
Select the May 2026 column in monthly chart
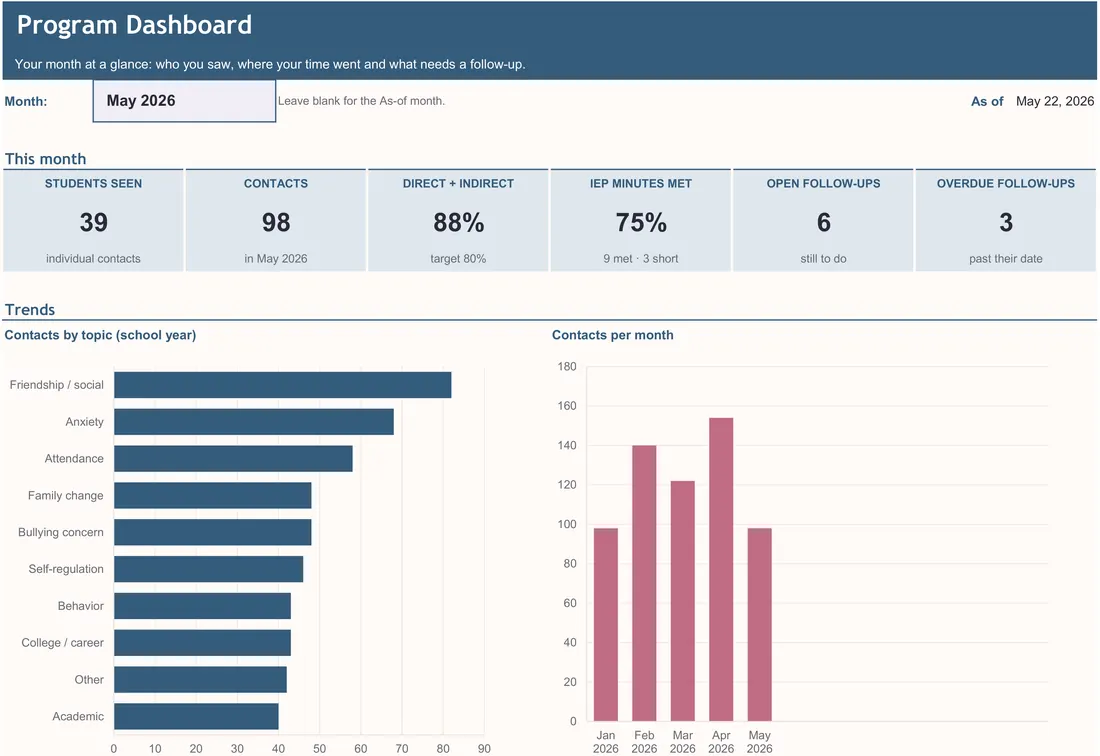760,625
